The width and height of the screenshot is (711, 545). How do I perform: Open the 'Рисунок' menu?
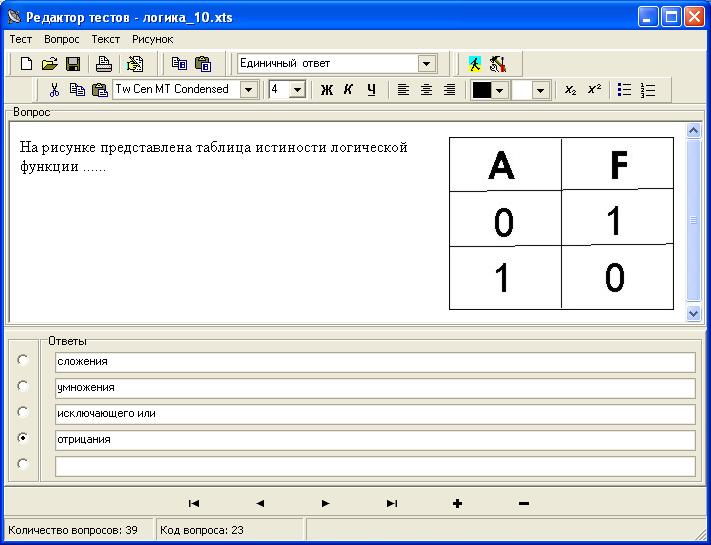(x=153, y=39)
